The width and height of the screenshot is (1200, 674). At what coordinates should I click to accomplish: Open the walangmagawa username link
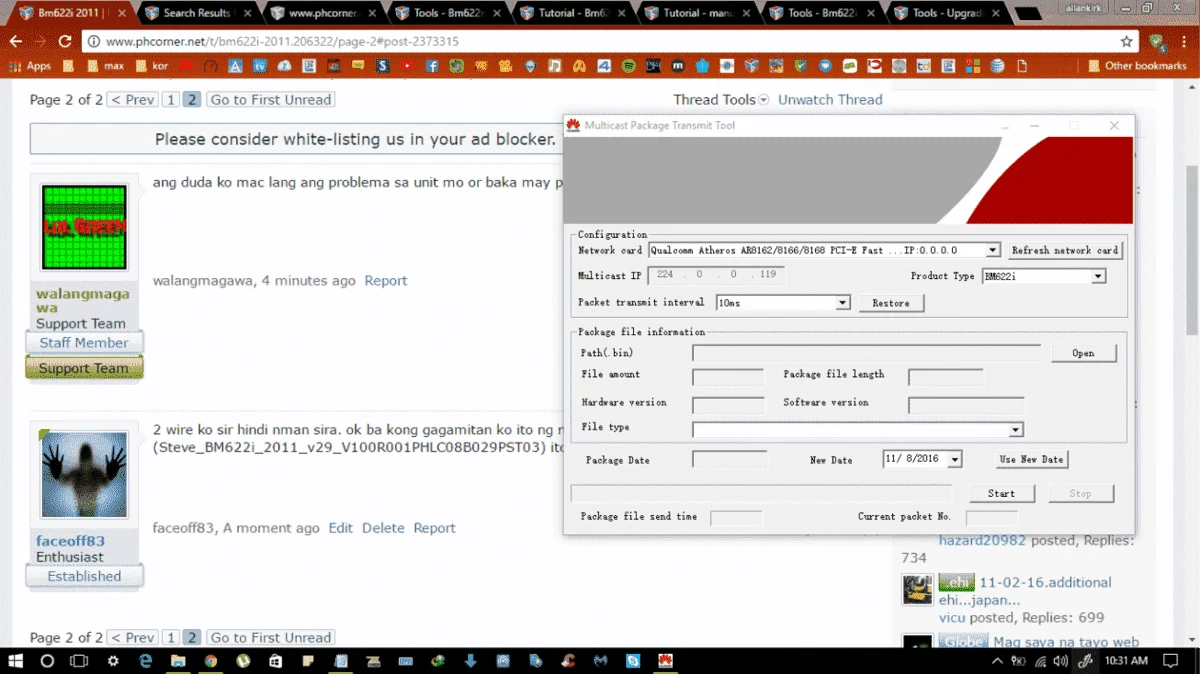(x=83, y=301)
